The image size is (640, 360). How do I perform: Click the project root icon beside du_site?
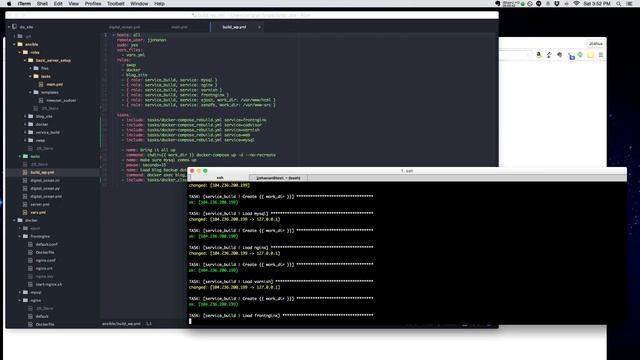[x=14, y=27]
